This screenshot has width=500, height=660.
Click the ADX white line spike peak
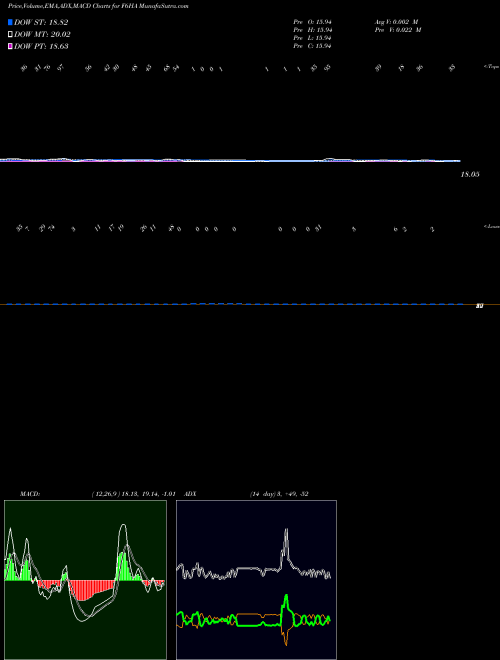286,531
